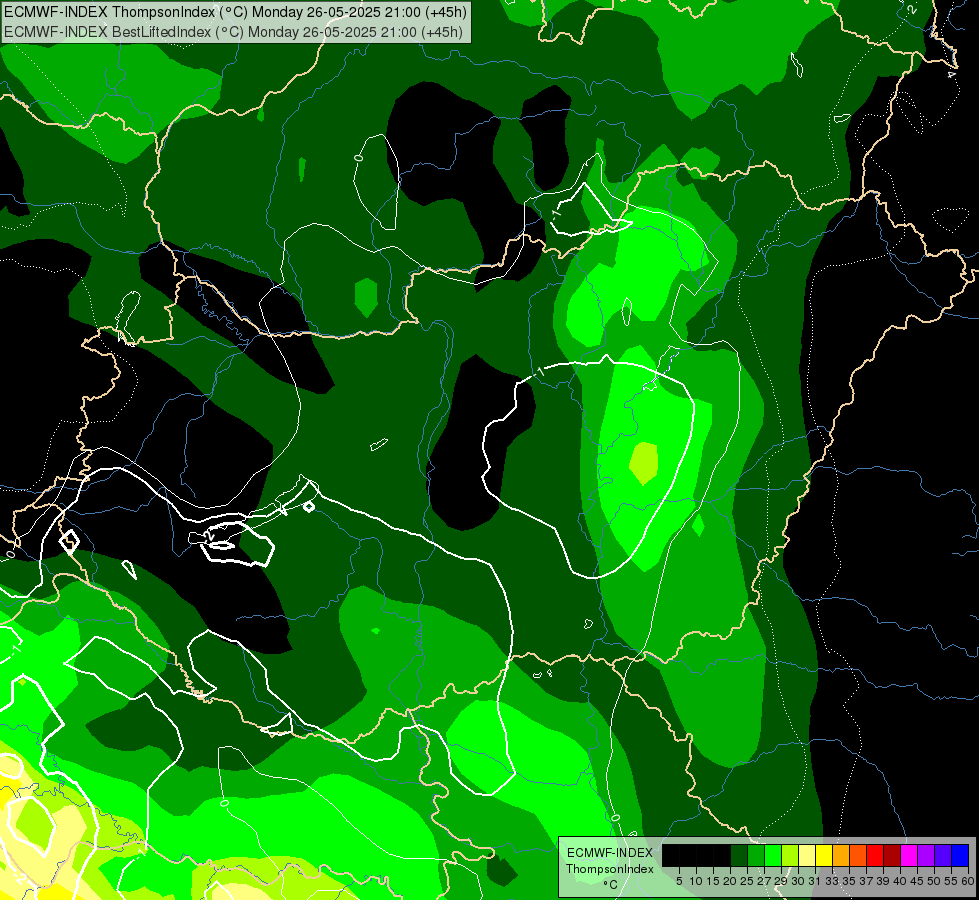The height and width of the screenshot is (900, 979).
Task: Click the legend tick value 39
Action: coord(883,881)
